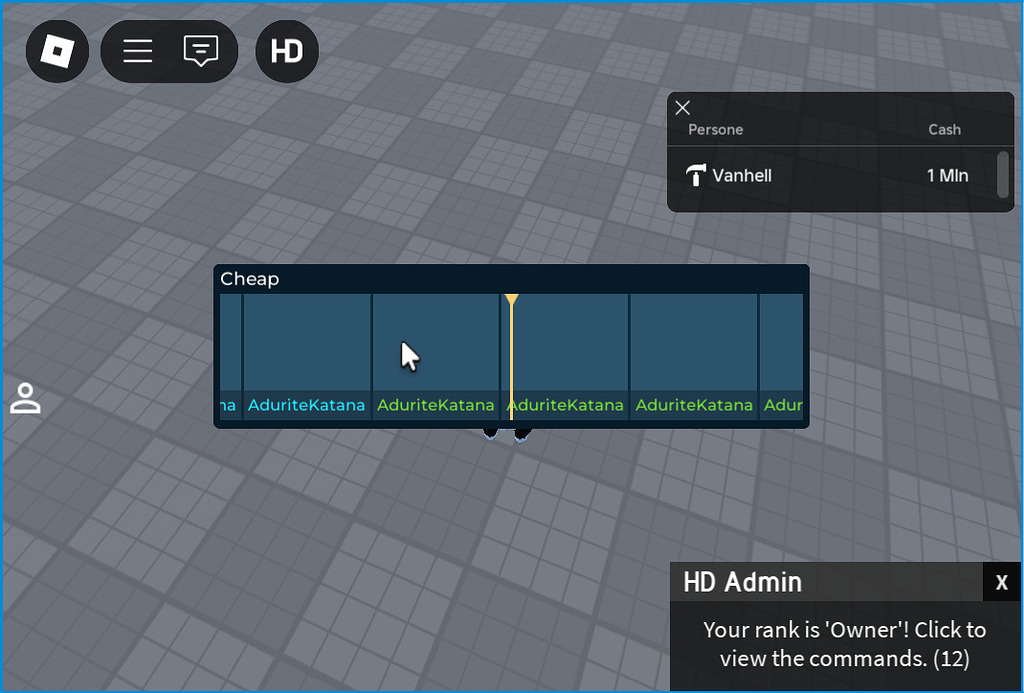Open the HD Admin top bar icon
Screen dimensions: 1024x693
point(287,51)
